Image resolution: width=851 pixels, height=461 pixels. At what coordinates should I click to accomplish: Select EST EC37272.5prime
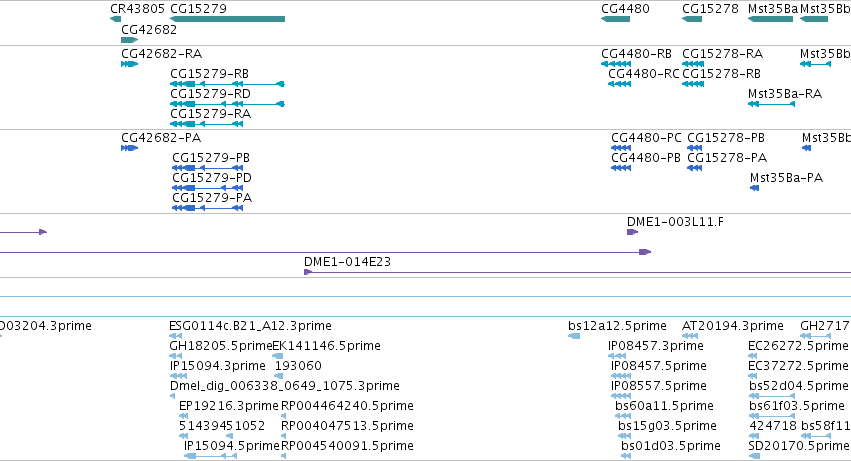[798, 367]
